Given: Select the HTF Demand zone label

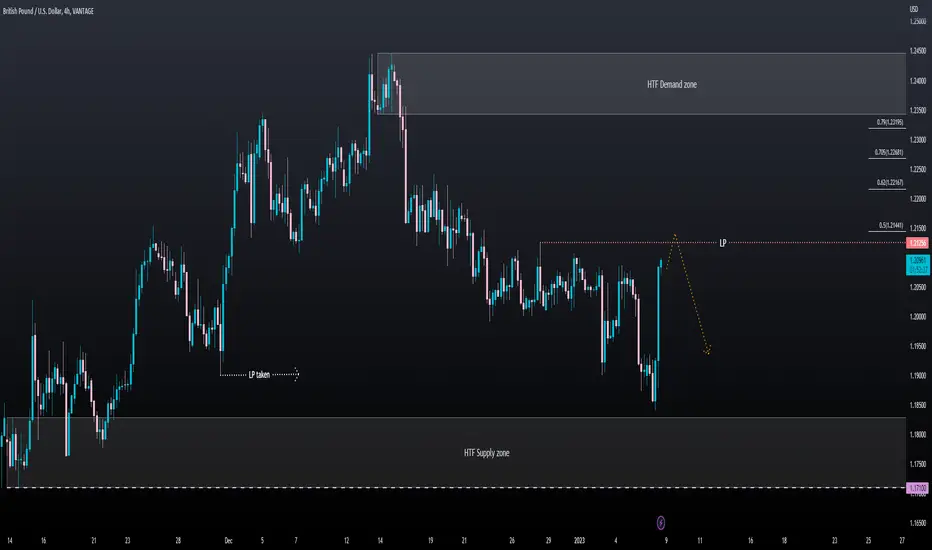Looking at the screenshot, I should click(672, 84).
